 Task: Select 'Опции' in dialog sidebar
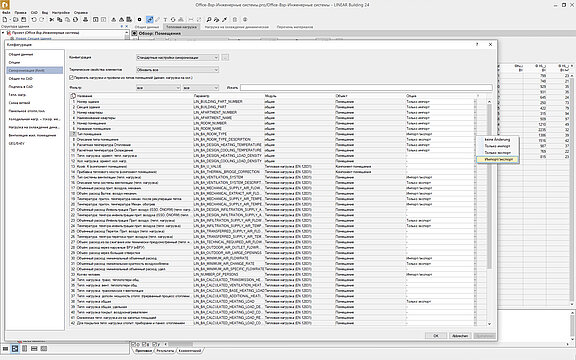(14, 62)
